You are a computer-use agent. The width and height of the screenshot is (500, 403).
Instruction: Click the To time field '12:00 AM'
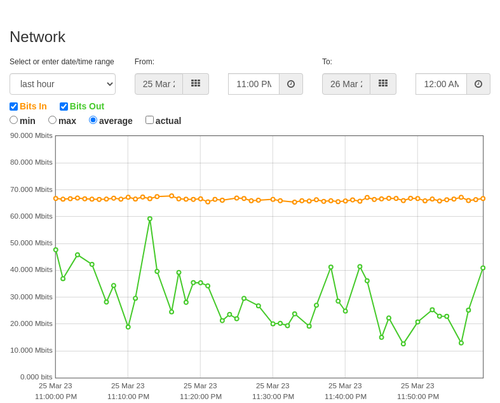pos(441,84)
